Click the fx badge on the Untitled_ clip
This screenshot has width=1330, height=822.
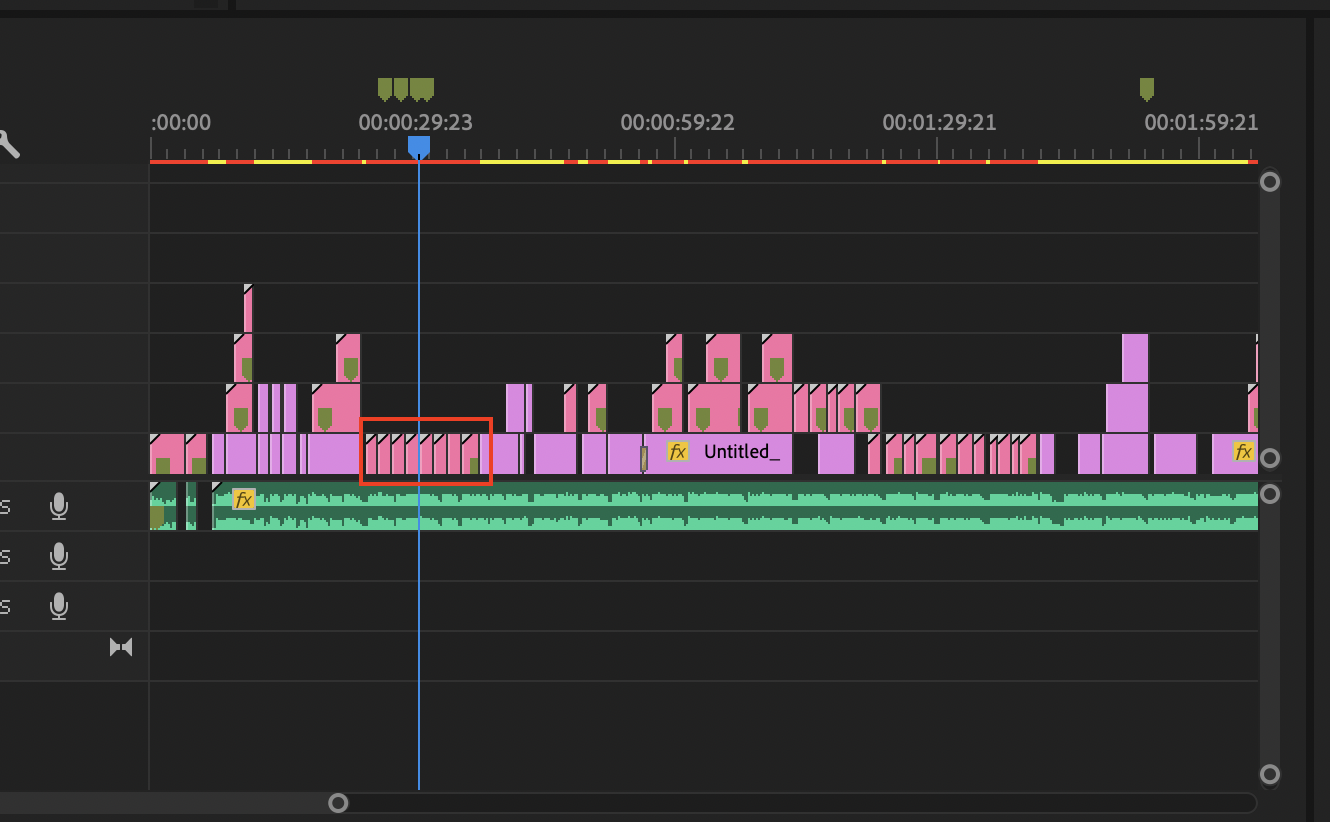(678, 452)
